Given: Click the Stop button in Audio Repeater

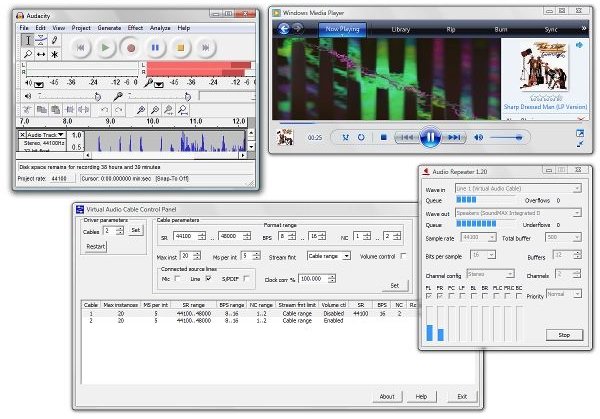Looking at the screenshot, I should [564, 335].
